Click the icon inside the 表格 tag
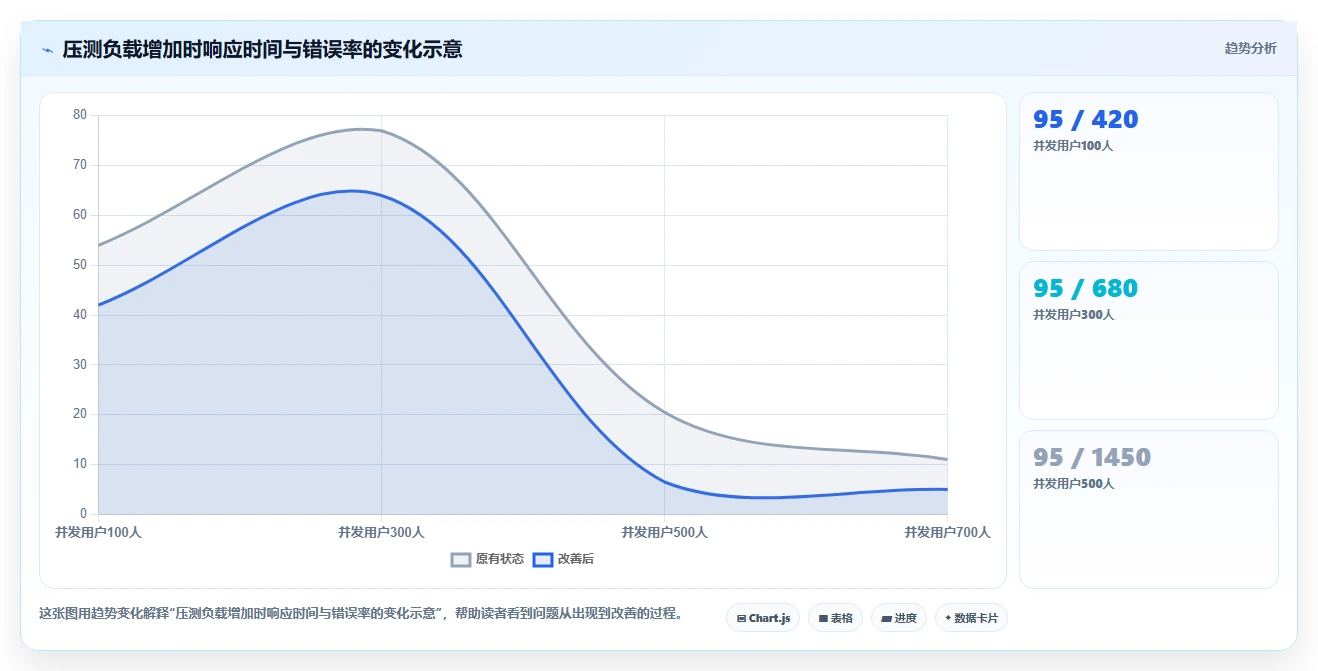Image resolution: width=1318 pixels, height=671 pixels. pyautogui.click(x=823, y=618)
